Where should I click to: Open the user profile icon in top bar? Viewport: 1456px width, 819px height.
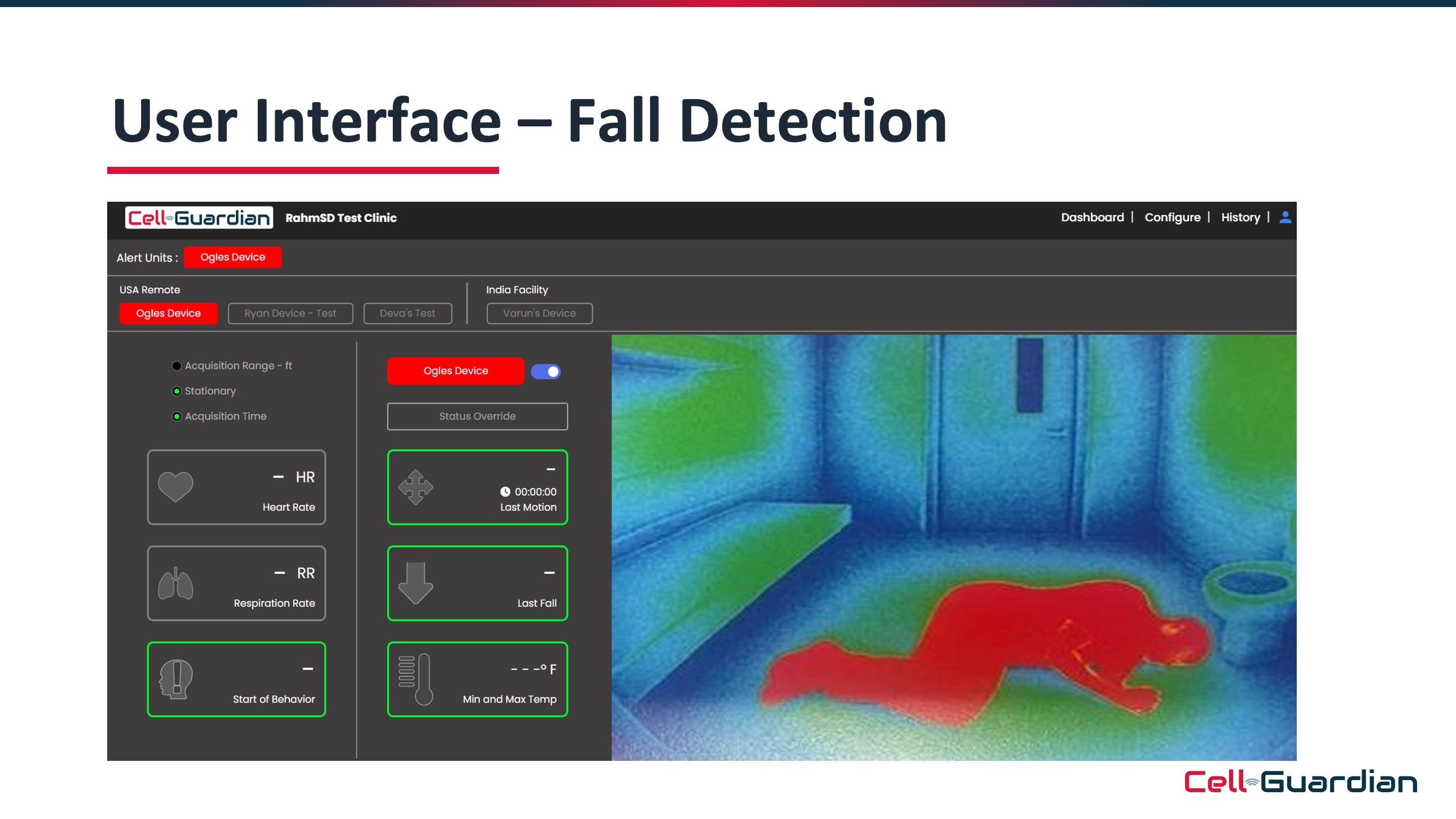[1285, 217]
